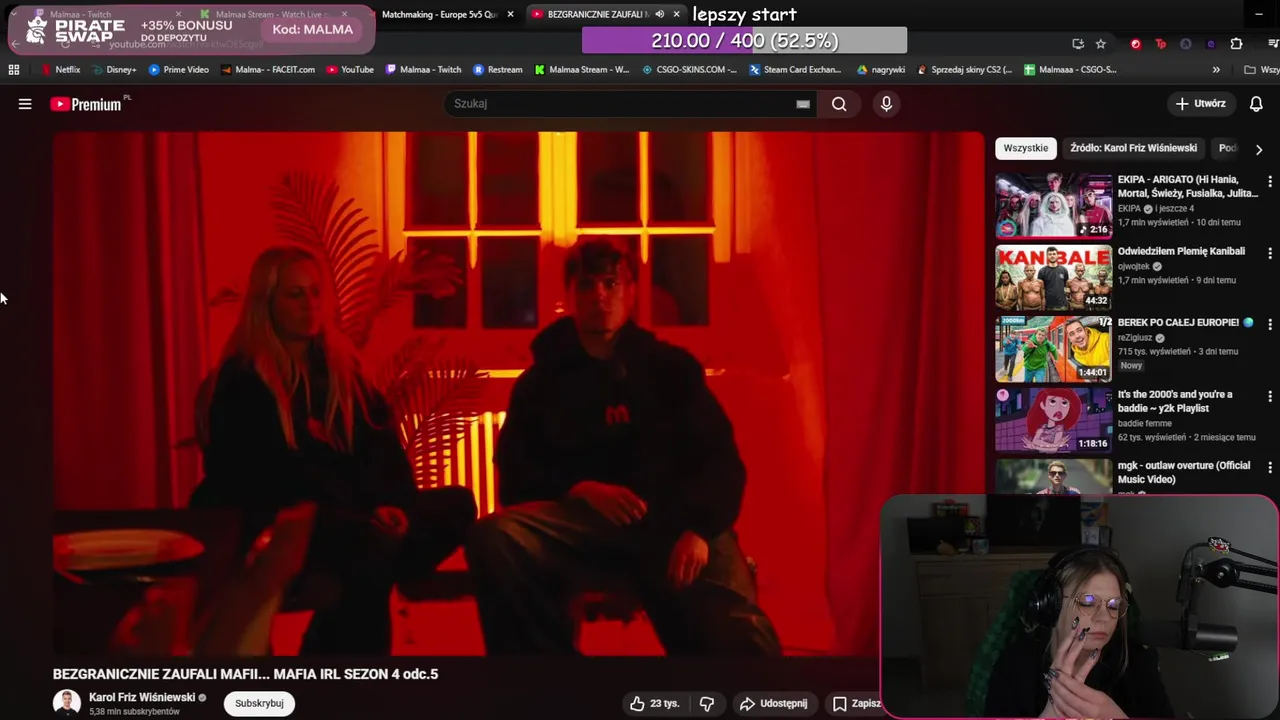Share the video via Udostępnij

pyautogui.click(x=773, y=703)
